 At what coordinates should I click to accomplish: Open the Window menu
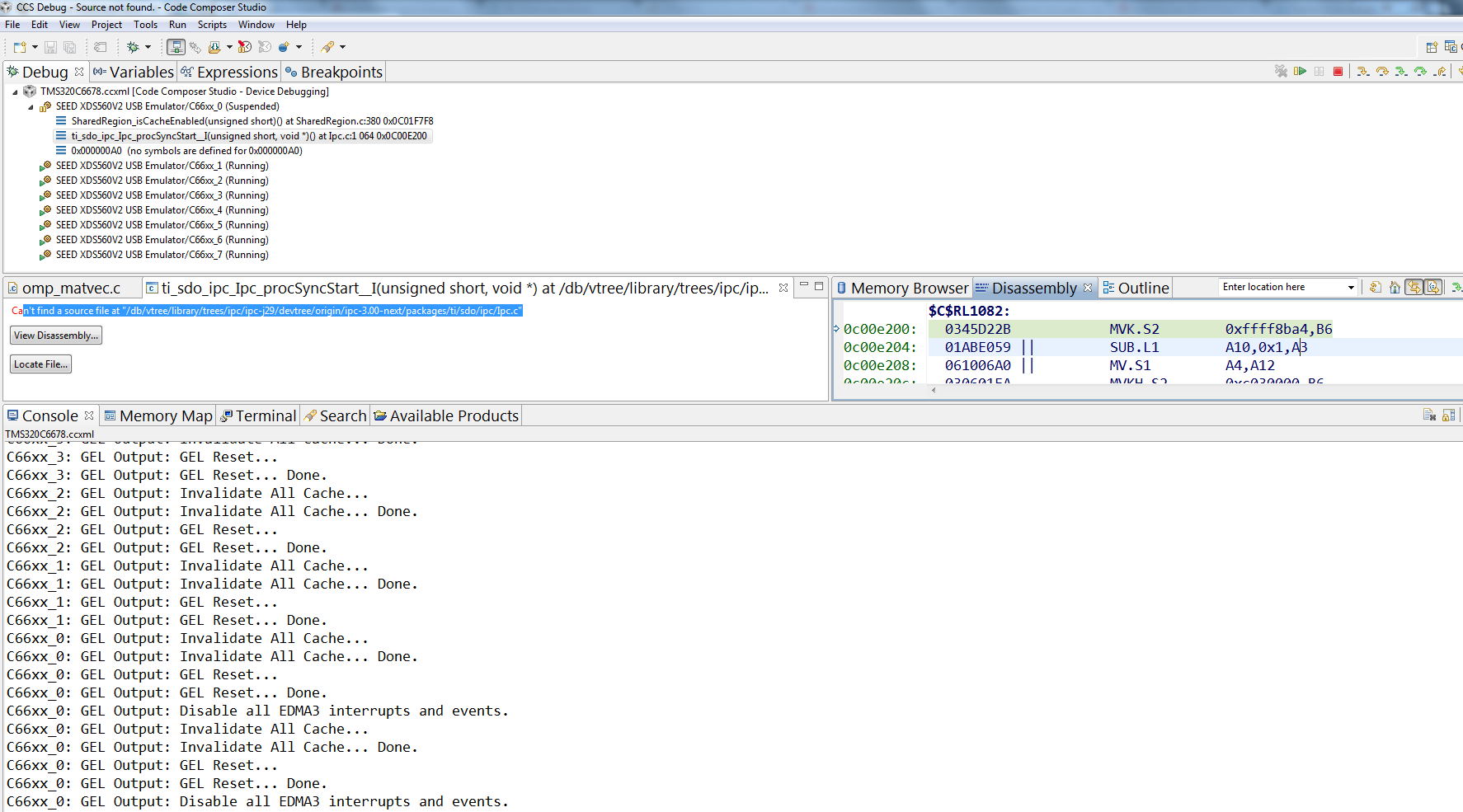point(256,25)
